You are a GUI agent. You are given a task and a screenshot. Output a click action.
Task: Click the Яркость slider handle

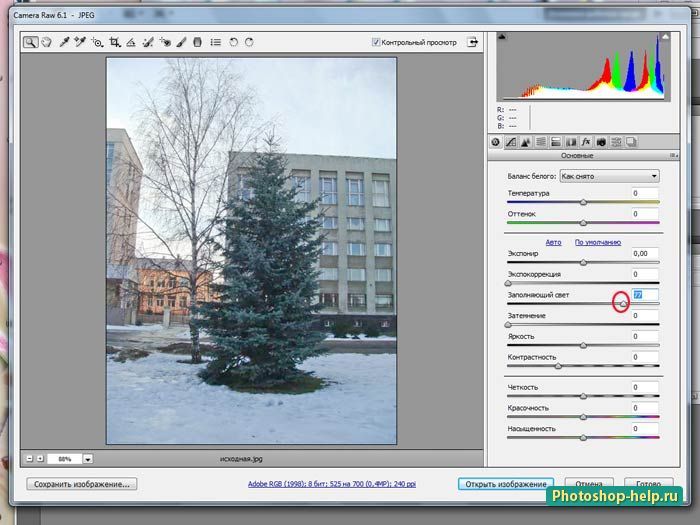coord(583,346)
